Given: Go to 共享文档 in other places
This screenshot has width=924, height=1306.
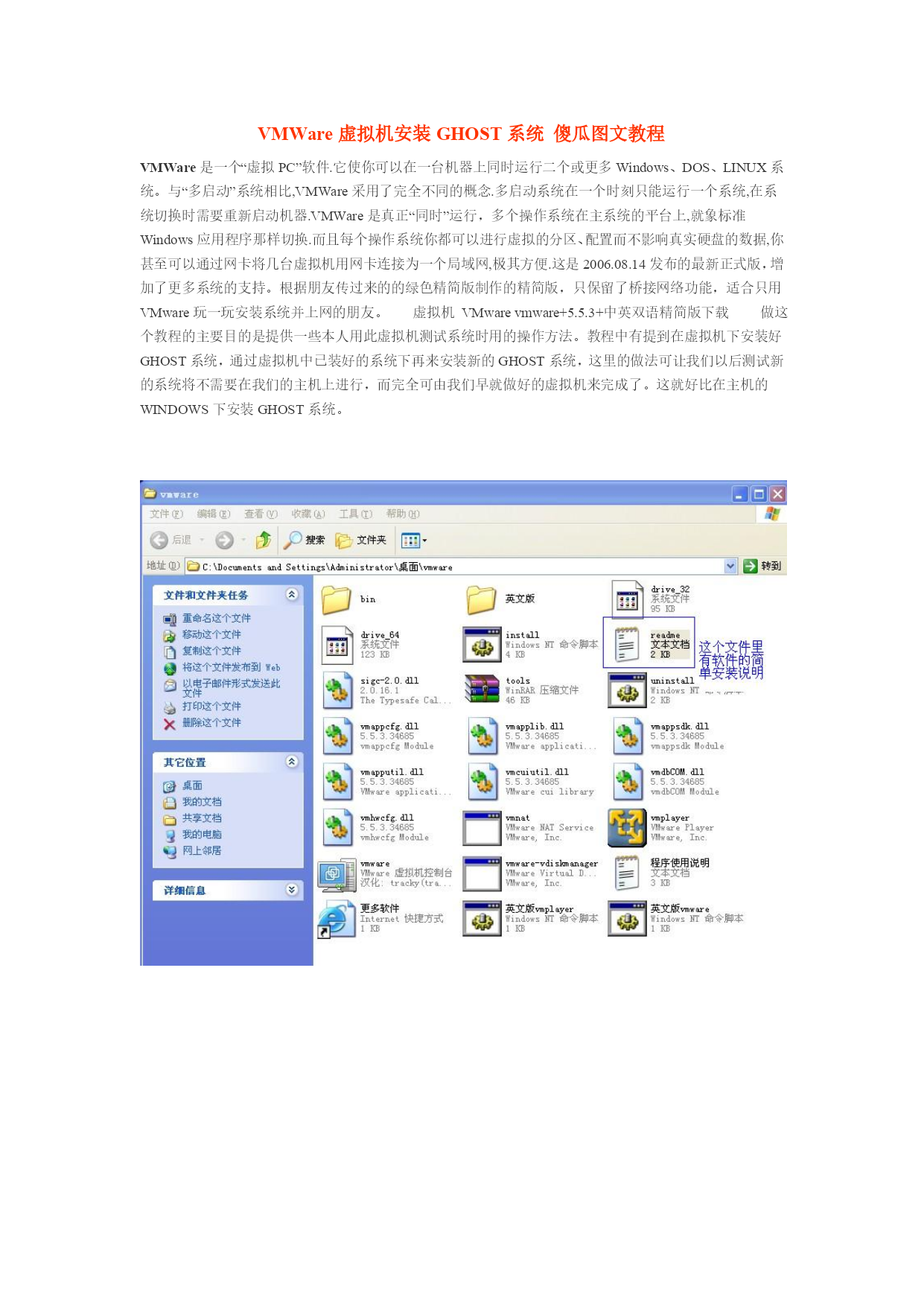Looking at the screenshot, I should pos(202,818).
